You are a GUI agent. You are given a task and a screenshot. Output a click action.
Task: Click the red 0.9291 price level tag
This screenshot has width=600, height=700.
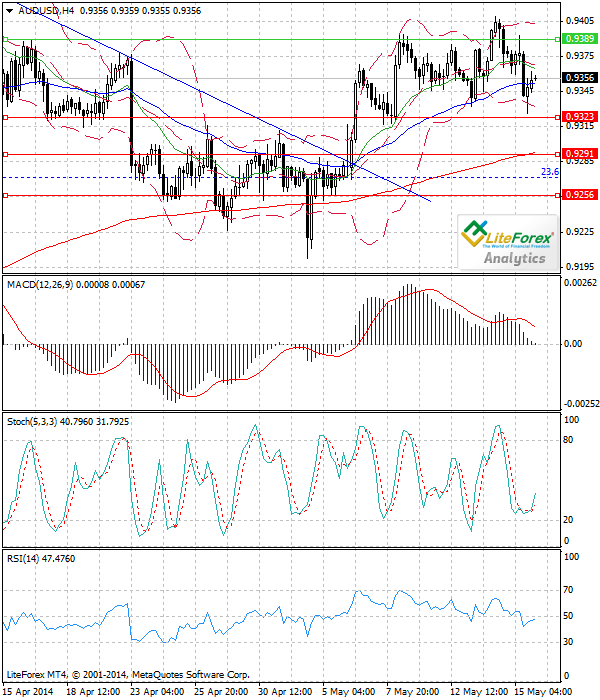tap(580, 154)
